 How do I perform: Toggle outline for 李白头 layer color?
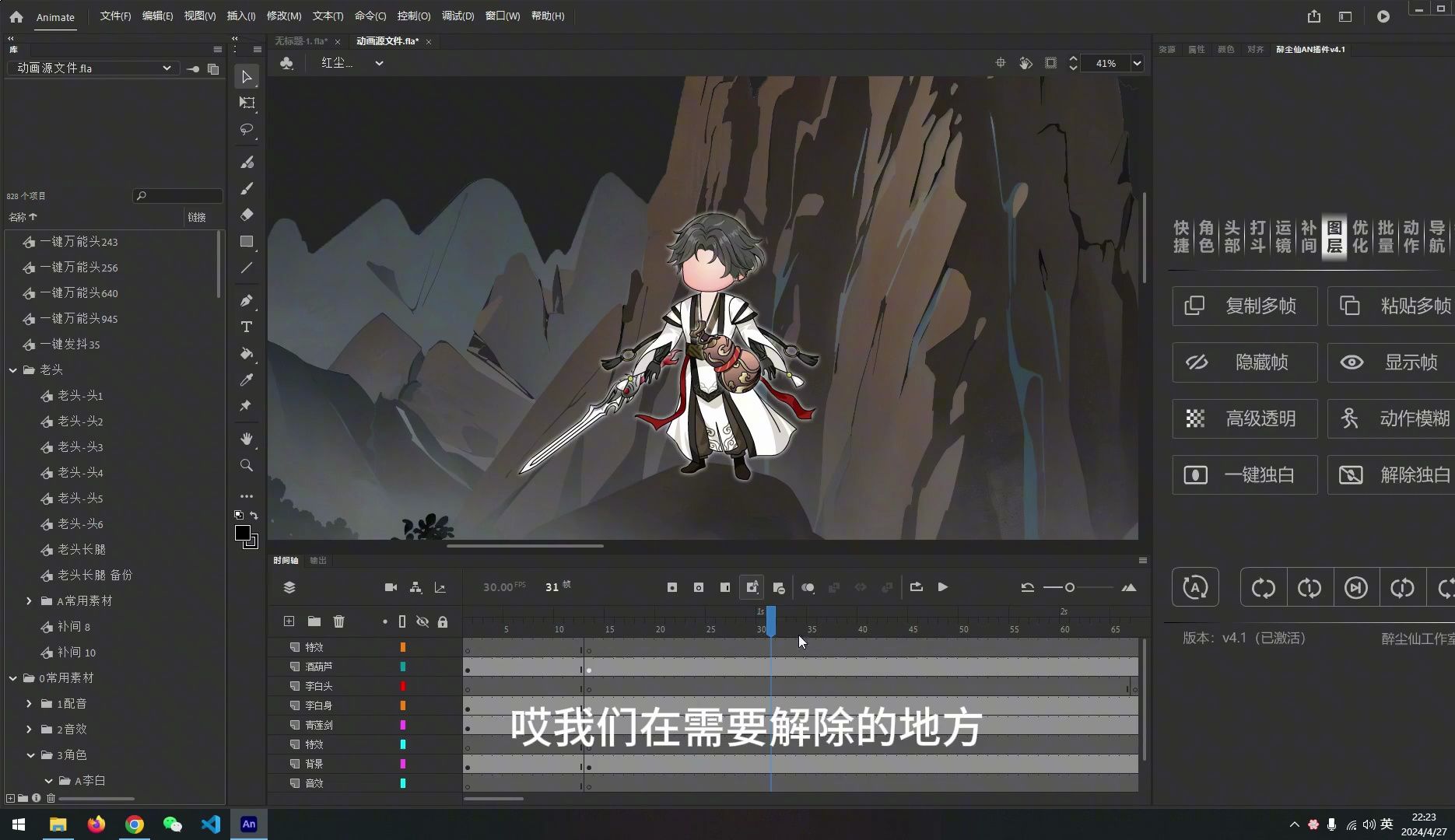click(x=403, y=686)
